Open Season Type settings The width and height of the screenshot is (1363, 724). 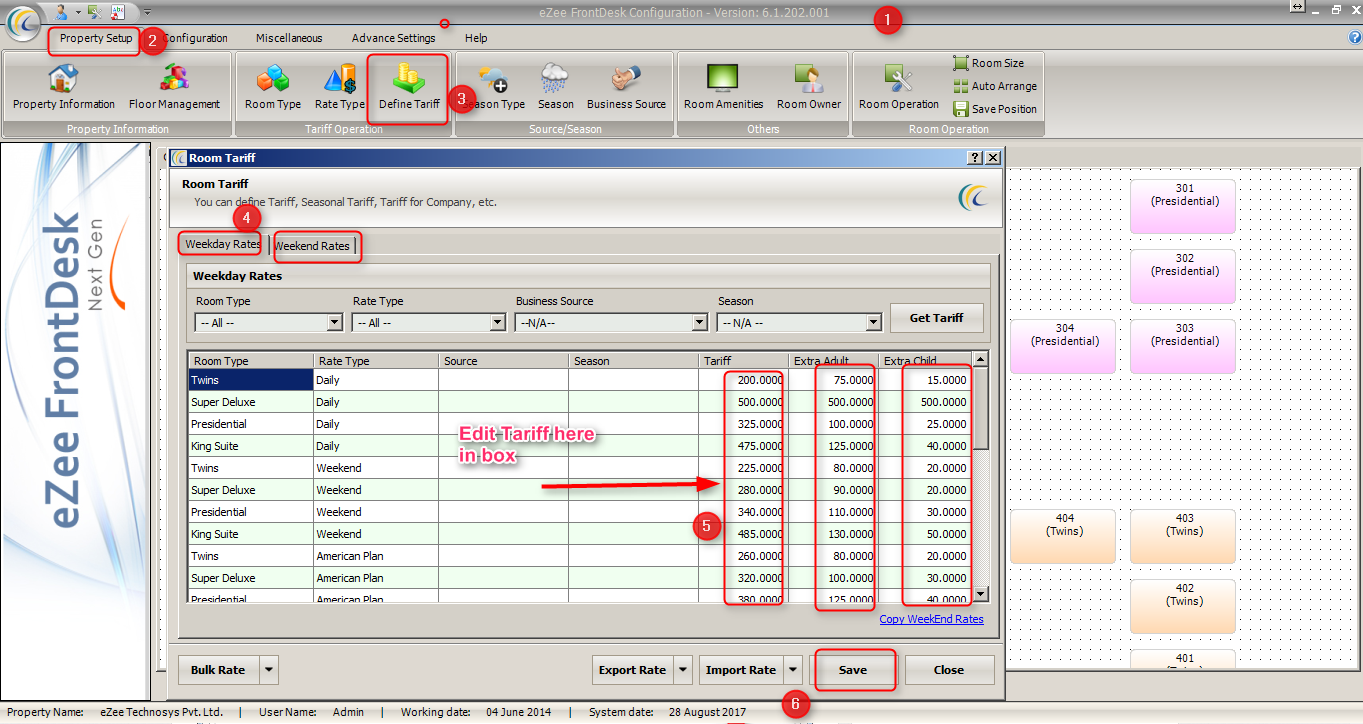pos(494,87)
